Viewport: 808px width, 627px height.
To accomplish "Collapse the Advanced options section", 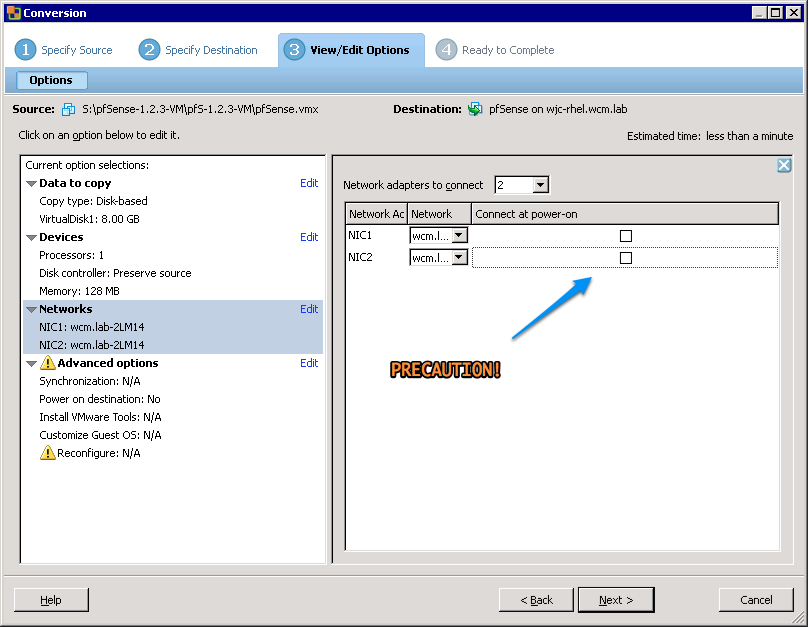I will pyautogui.click(x=31, y=364).
